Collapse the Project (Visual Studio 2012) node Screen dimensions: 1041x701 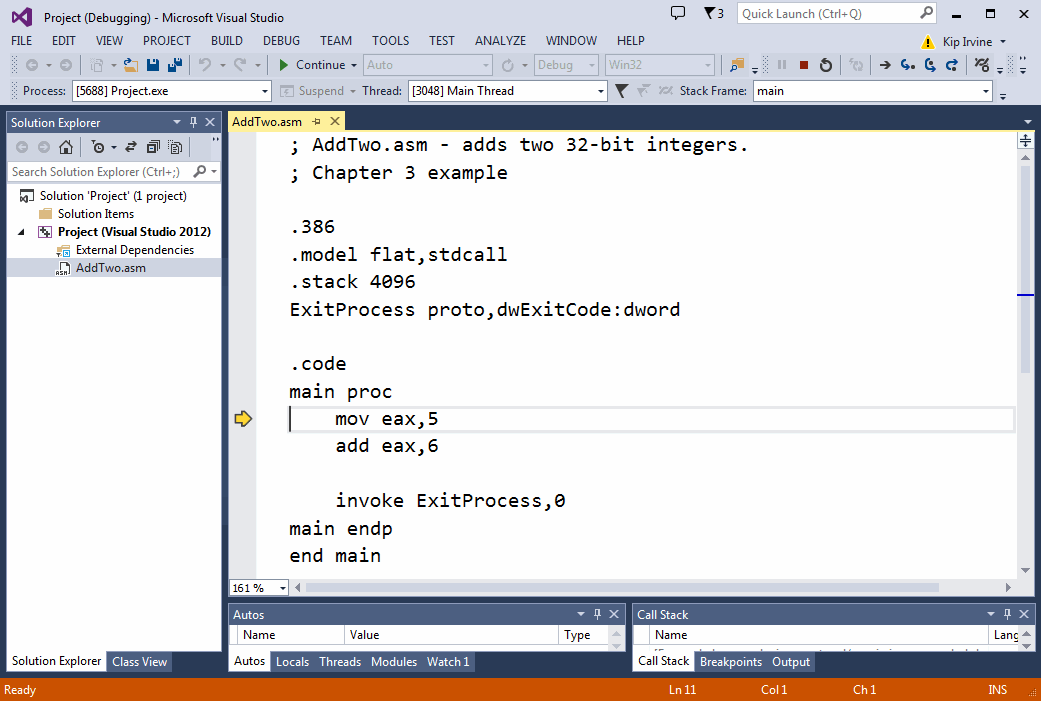pyautogui.click(x=21, y=232)
